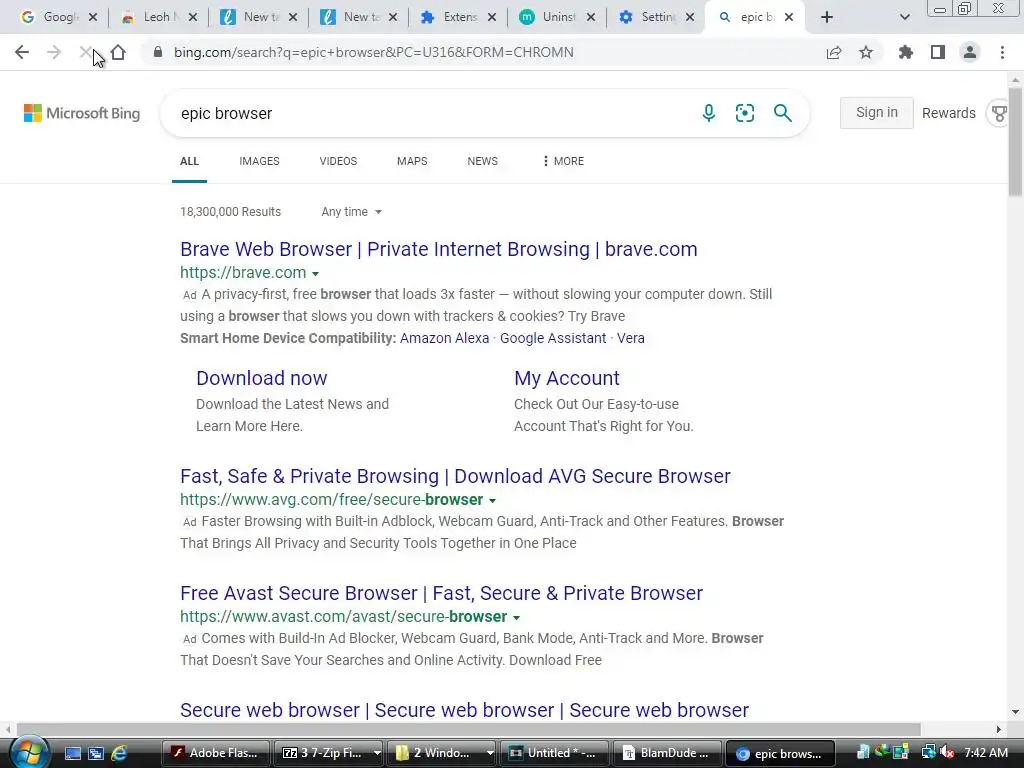Click Show Desktop in quick launch
This screenshot has height=768, width=1024.
pos(72,753)
